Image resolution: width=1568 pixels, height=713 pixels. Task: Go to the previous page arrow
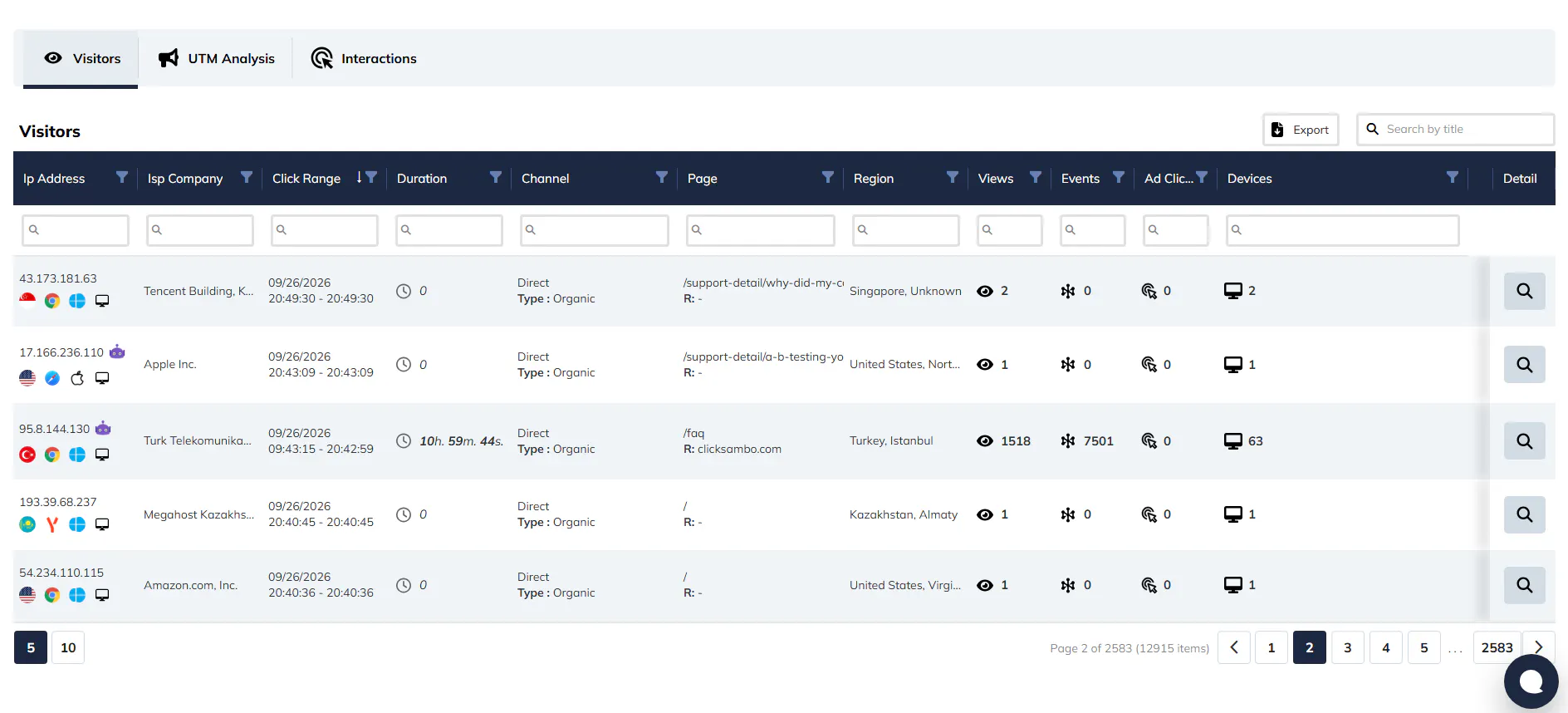coord(1234,647)
